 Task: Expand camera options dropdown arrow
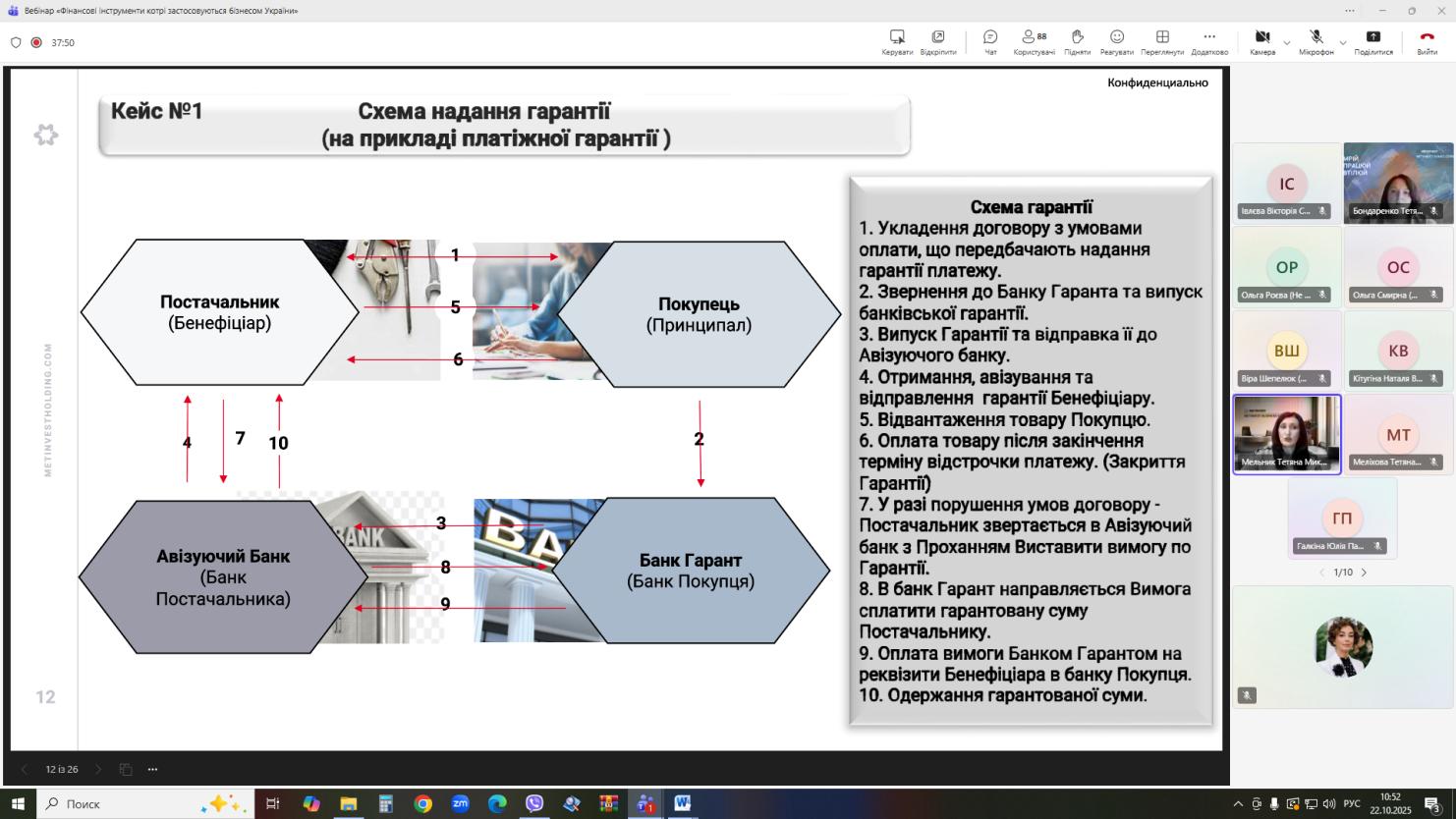(1287, 43)
